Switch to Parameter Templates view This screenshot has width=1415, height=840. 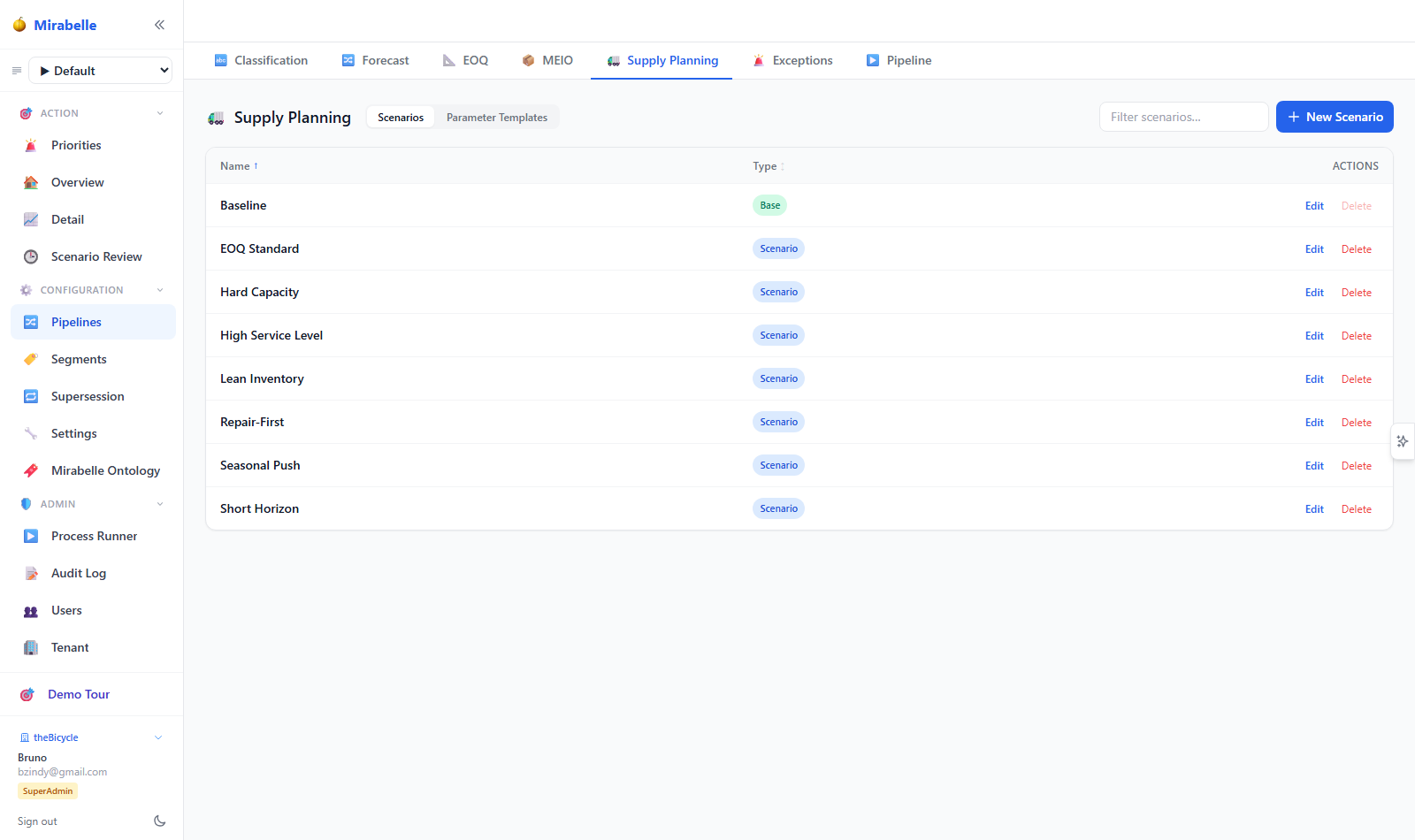coord(497,118)
